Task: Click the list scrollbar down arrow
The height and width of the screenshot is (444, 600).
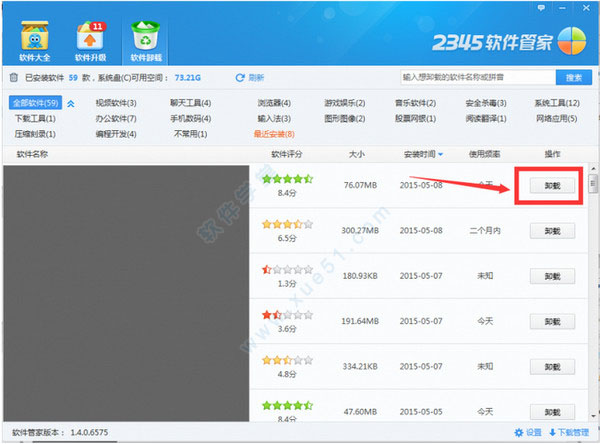Action: 593,416
